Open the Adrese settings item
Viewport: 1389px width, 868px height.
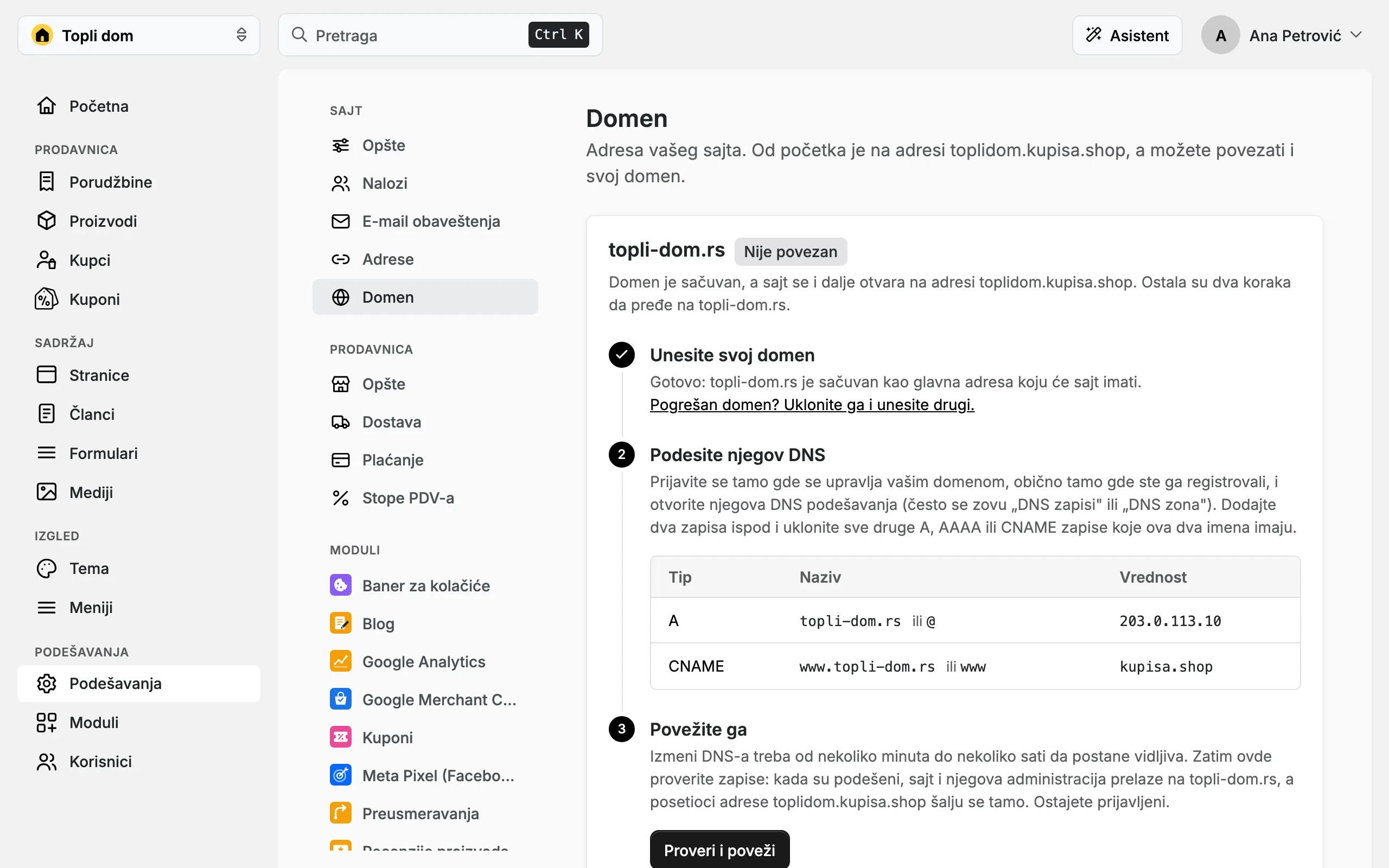click(x=425, y=259)
